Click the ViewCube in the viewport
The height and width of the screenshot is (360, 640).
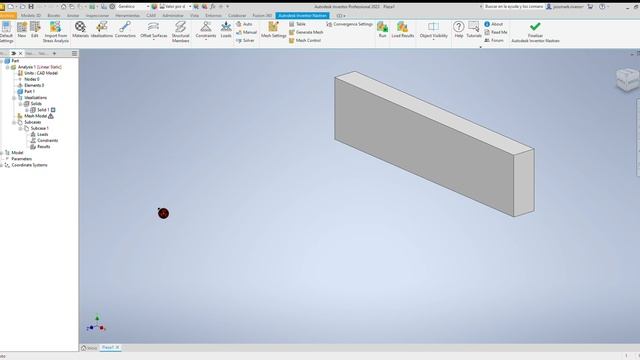click(x=627, y=79)
